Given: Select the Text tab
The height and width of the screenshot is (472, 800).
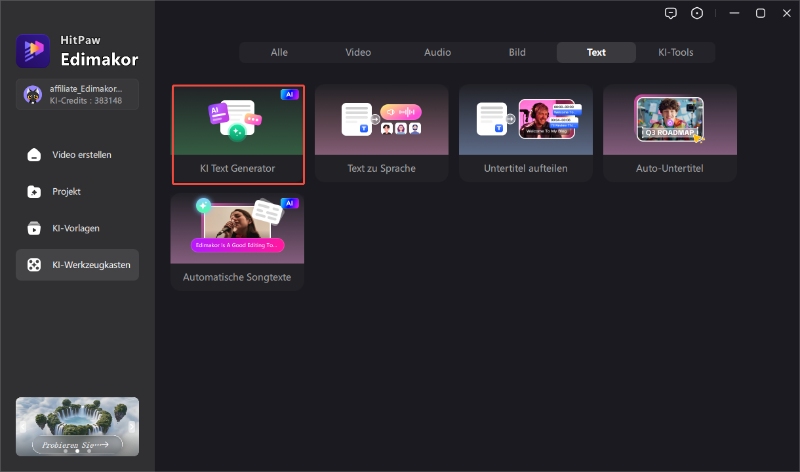Looking at the screenshot, I should pos(596,53).
